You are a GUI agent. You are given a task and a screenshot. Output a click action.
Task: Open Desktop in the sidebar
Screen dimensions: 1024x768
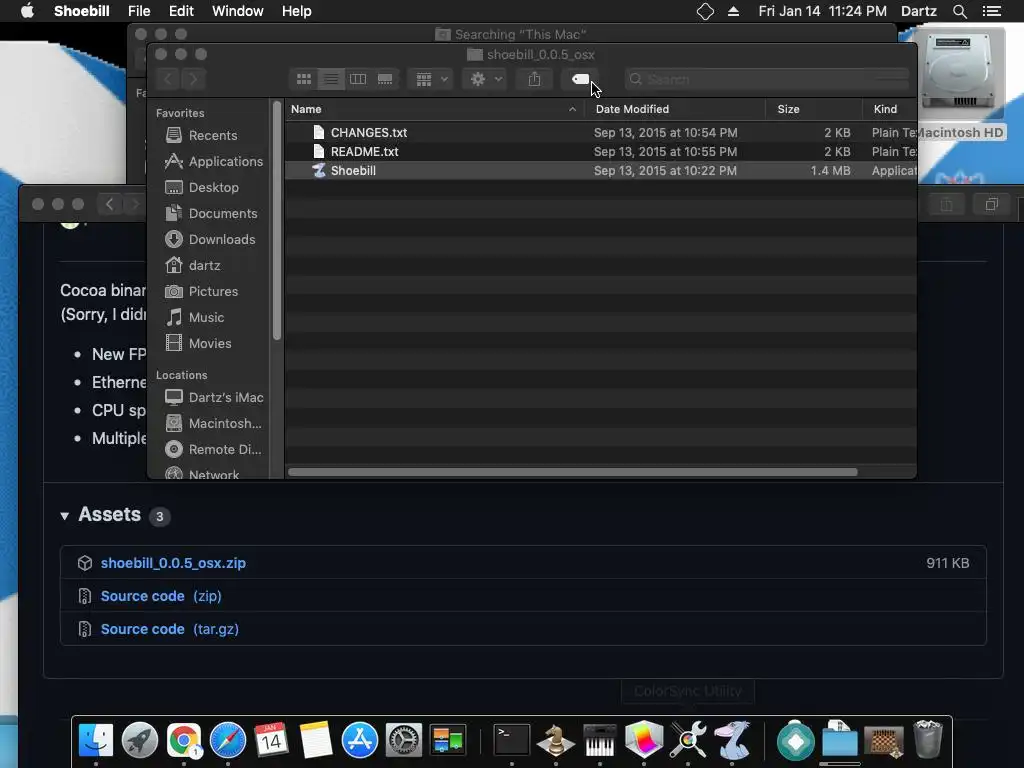pos(202,187)
